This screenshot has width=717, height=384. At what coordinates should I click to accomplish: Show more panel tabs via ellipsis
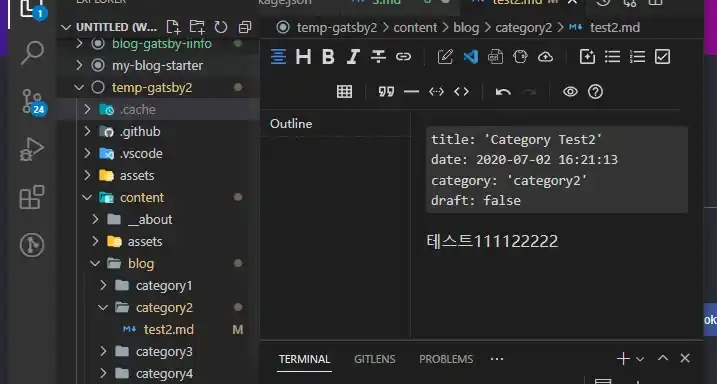(497, 359)
